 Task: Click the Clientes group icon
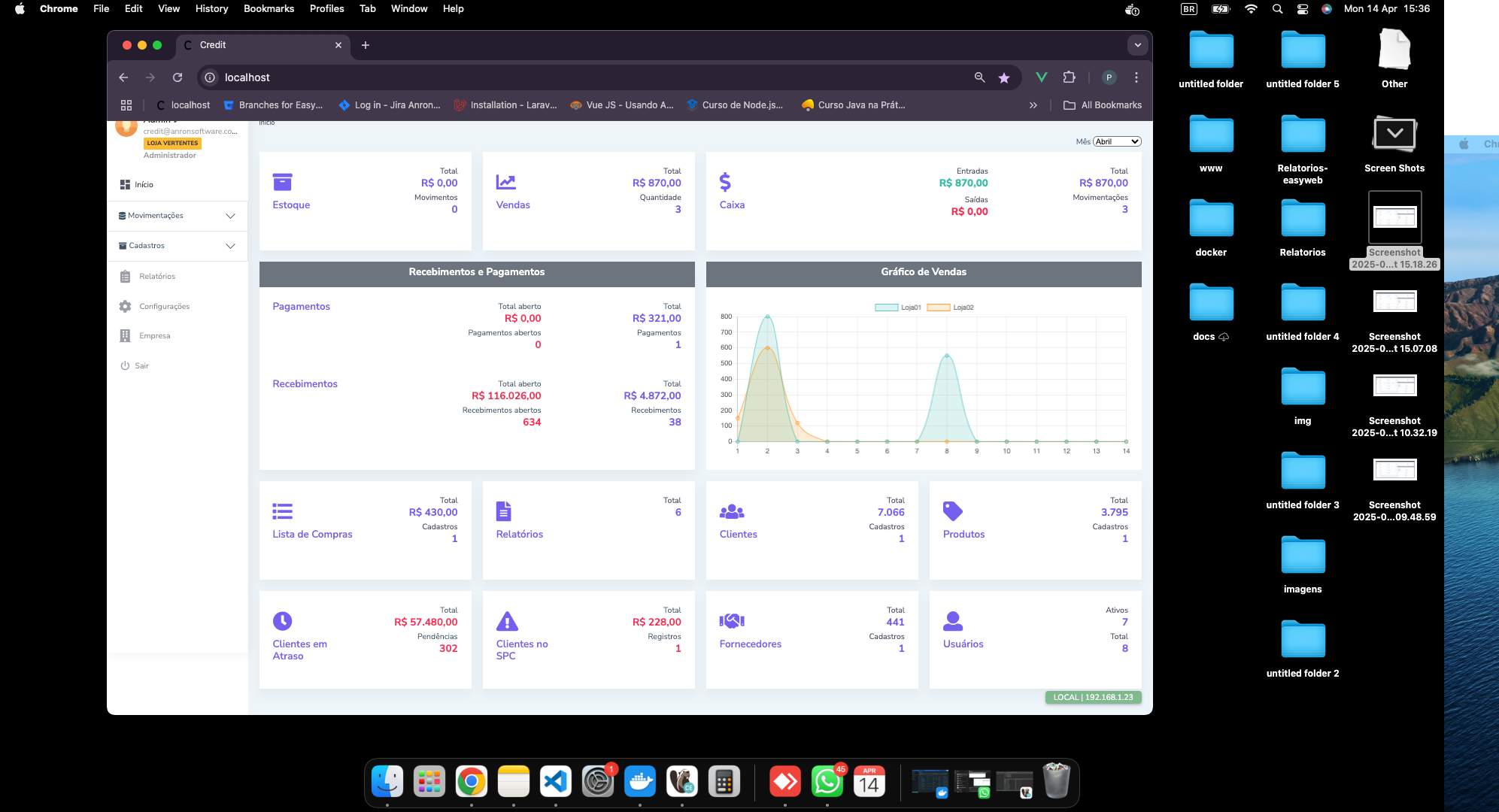pos(732,511)
